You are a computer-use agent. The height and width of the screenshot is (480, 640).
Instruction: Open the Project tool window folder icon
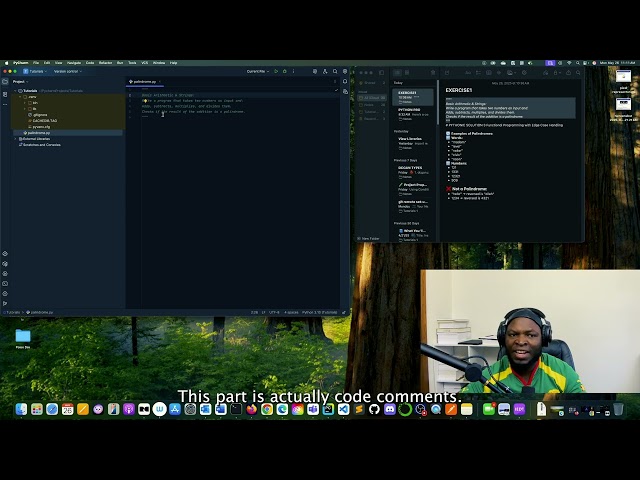tap(5, 82)
